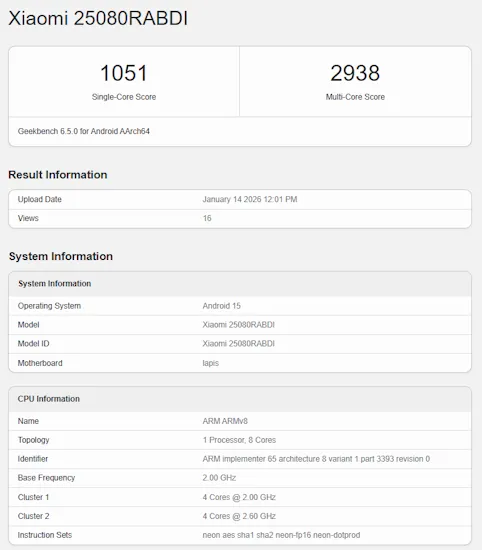The height and width of the screenshot is (550, 482).
Task: Click the Cluster 1 label
Action: tap(33, 497)
